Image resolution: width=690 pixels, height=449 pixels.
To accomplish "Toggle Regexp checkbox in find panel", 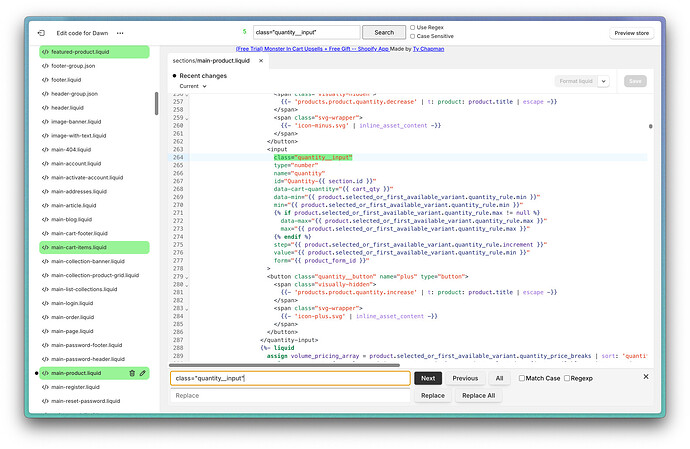I will (x=567, y=378).
